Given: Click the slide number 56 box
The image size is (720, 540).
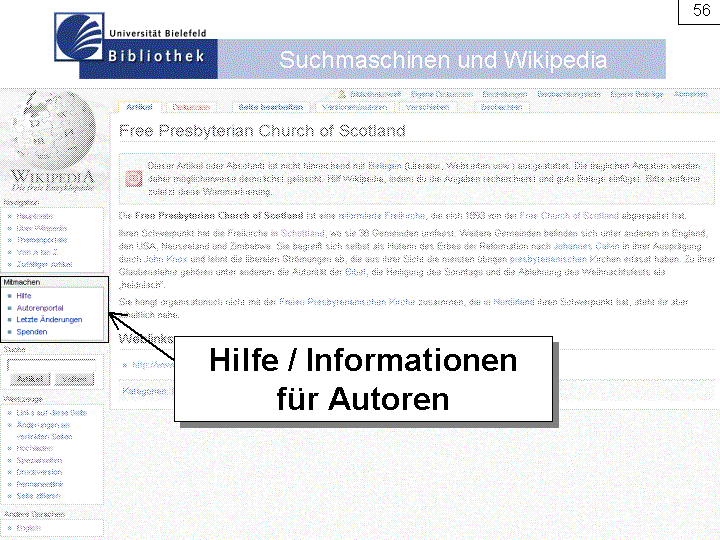Looking at the screenshot, I should coord(701,11).
